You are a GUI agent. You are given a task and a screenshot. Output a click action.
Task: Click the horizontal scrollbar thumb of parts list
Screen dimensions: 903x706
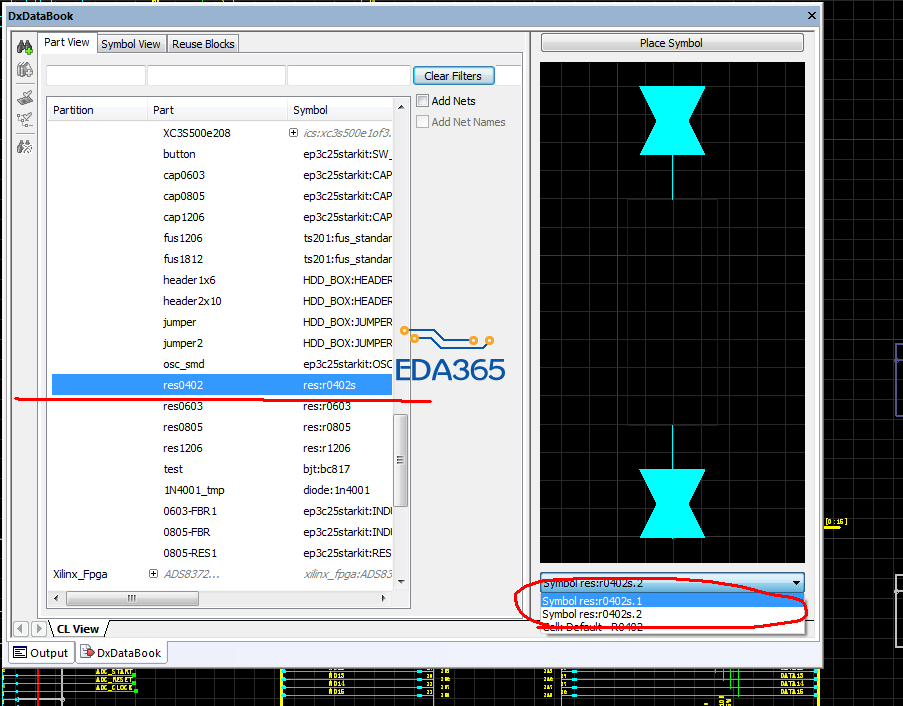coord(132,598)
